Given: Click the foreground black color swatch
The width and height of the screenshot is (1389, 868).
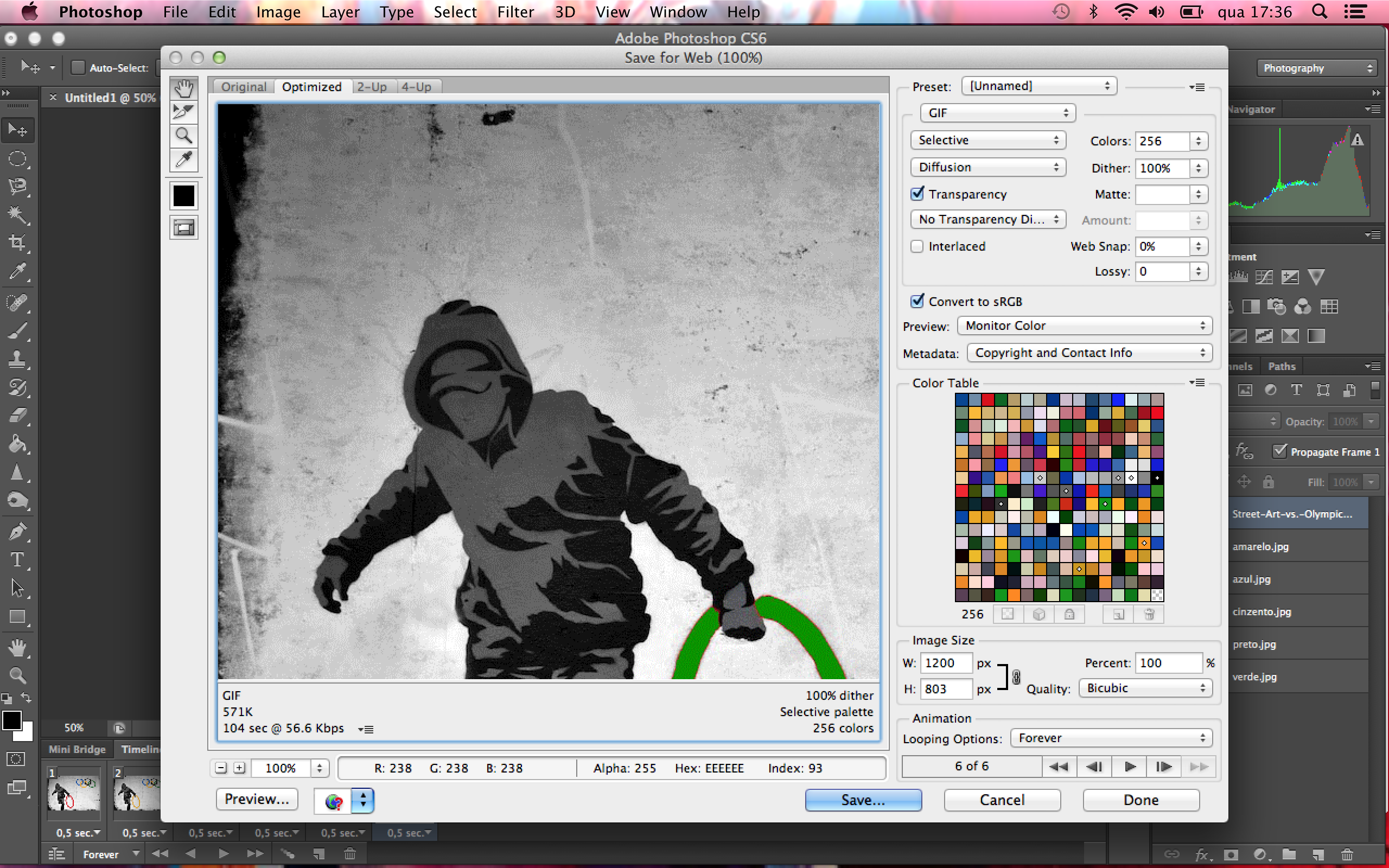Looking at the screenshot, I should [x=11, y=720].
